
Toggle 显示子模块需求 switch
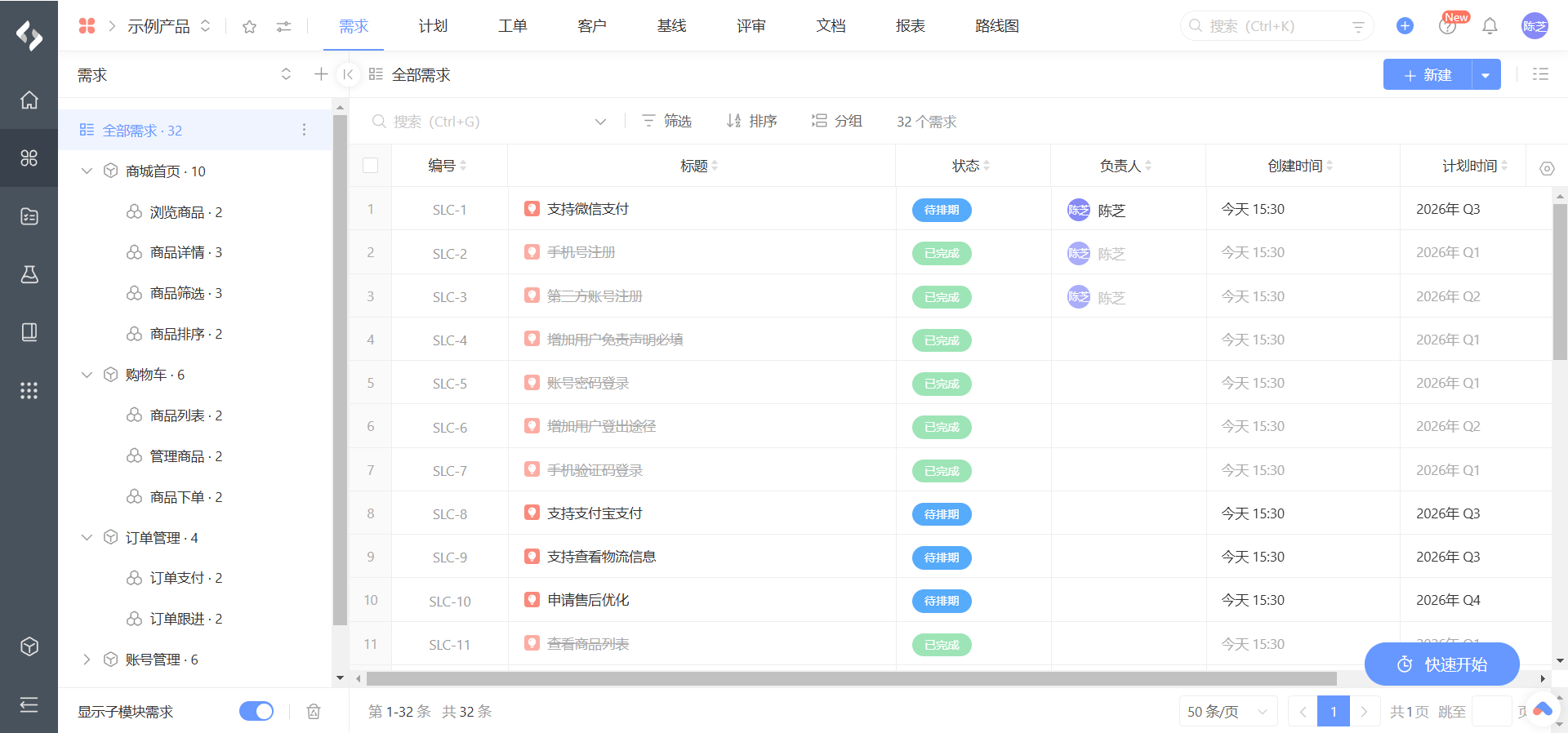(x=256, y=711)
